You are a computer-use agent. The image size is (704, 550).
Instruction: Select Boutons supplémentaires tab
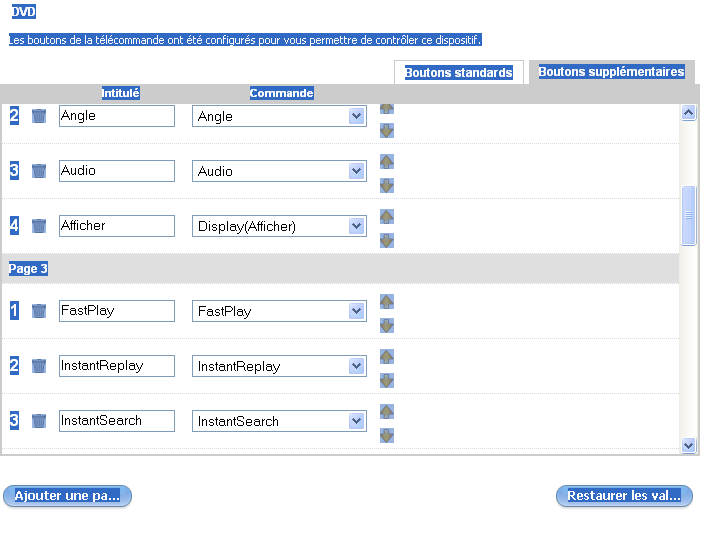pyautogui.click(x=611, y=72)
